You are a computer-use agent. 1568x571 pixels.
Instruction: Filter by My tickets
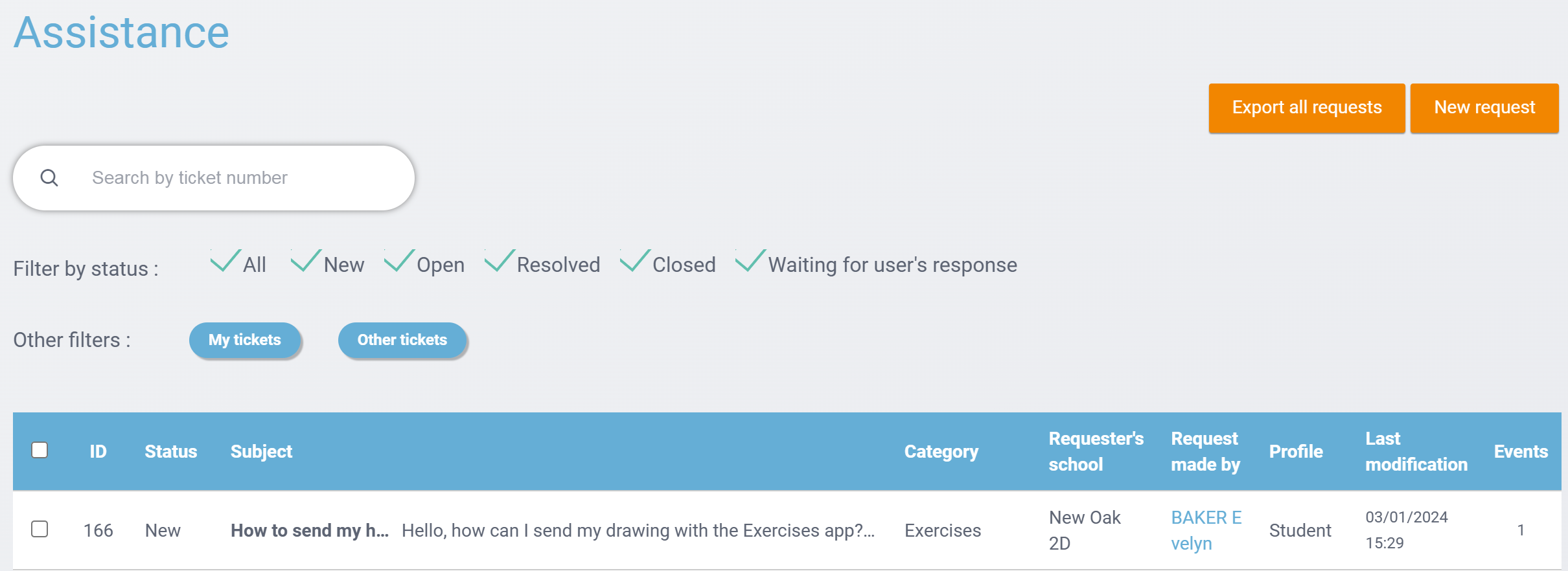[245, 340]
